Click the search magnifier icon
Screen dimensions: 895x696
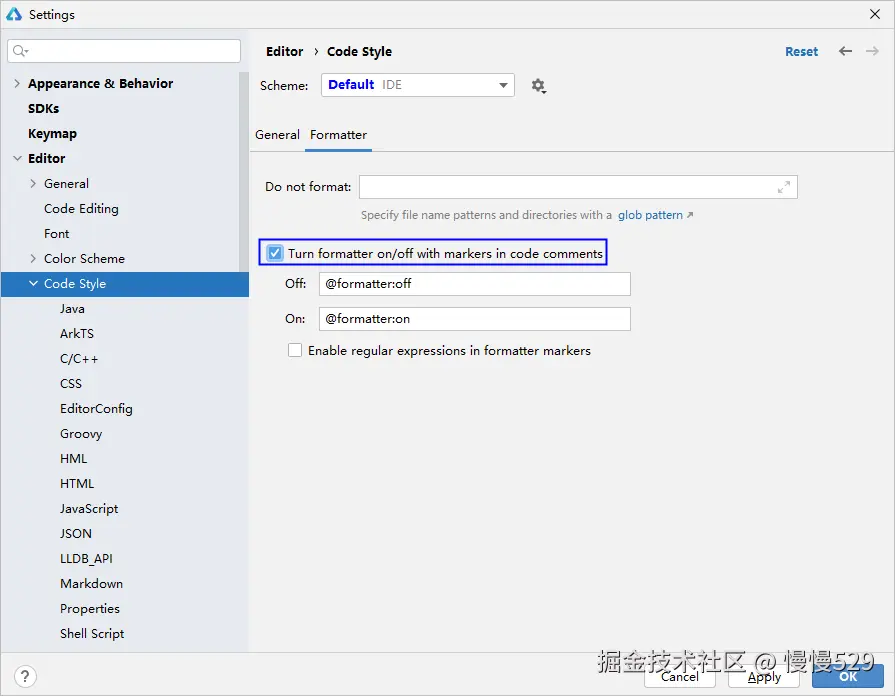coord(20,51)
